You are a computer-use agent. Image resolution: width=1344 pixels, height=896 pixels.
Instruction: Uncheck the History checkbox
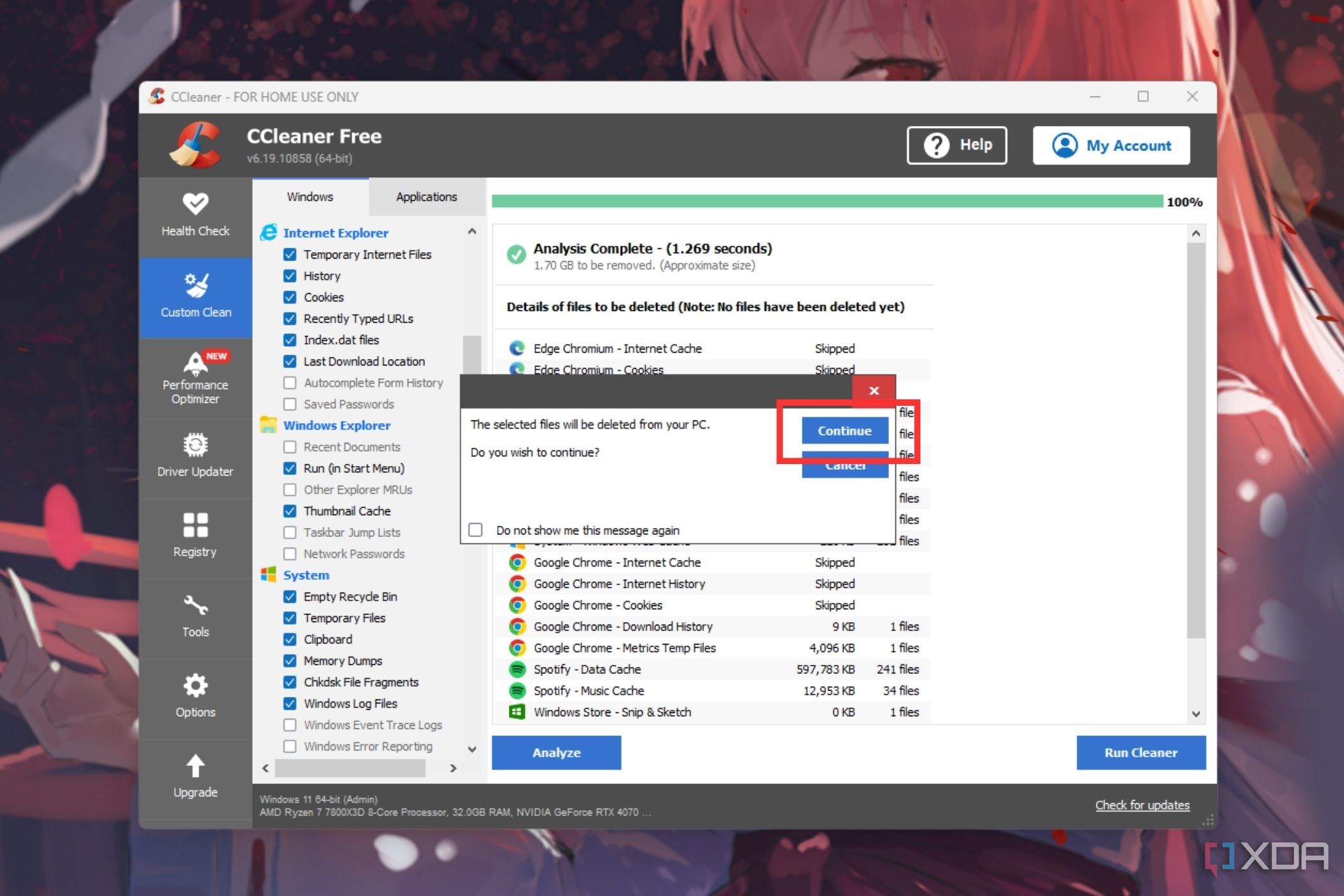click(x=290, y=276)
